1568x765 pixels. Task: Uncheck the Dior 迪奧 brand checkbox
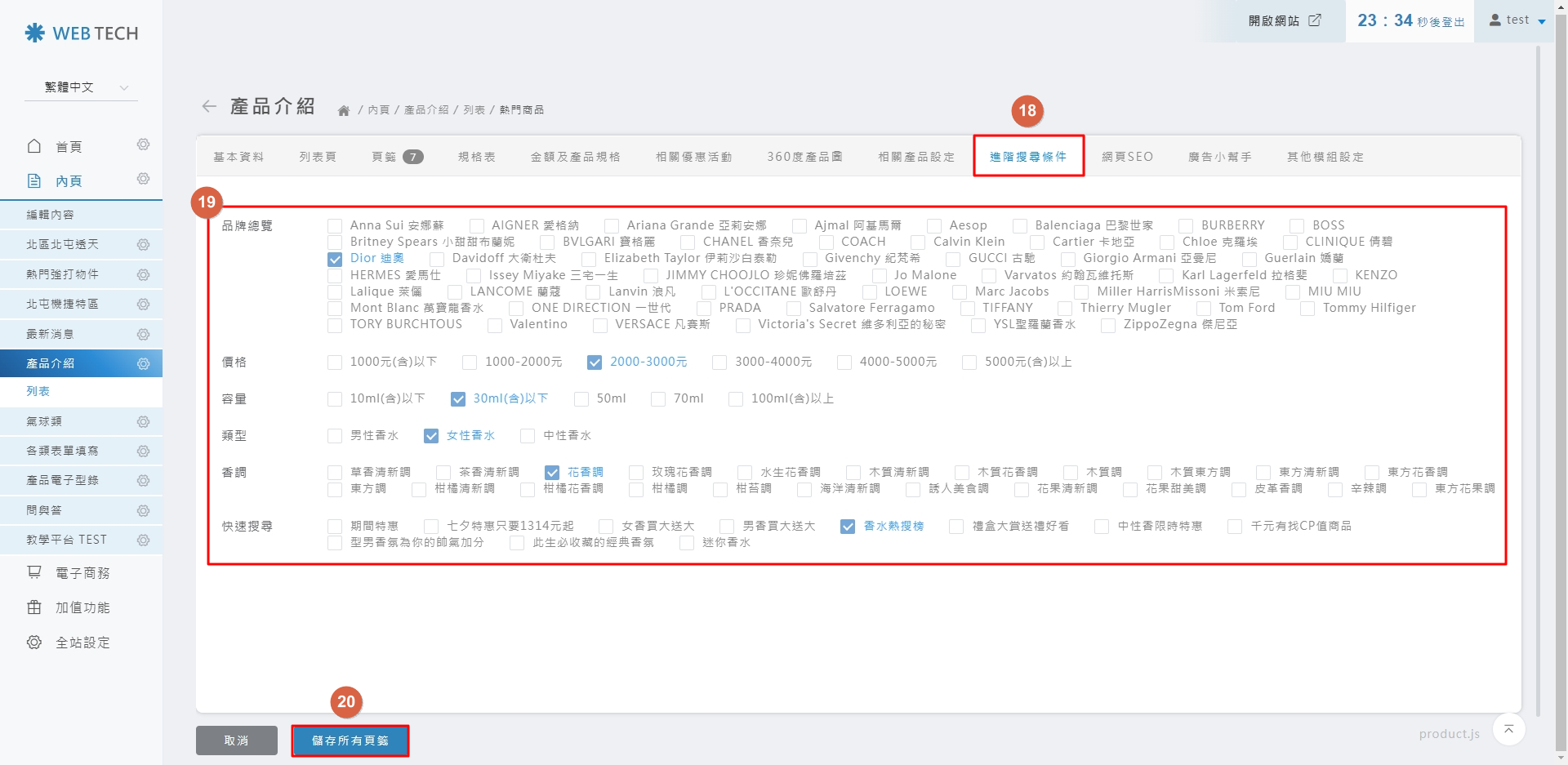[335, 259]
